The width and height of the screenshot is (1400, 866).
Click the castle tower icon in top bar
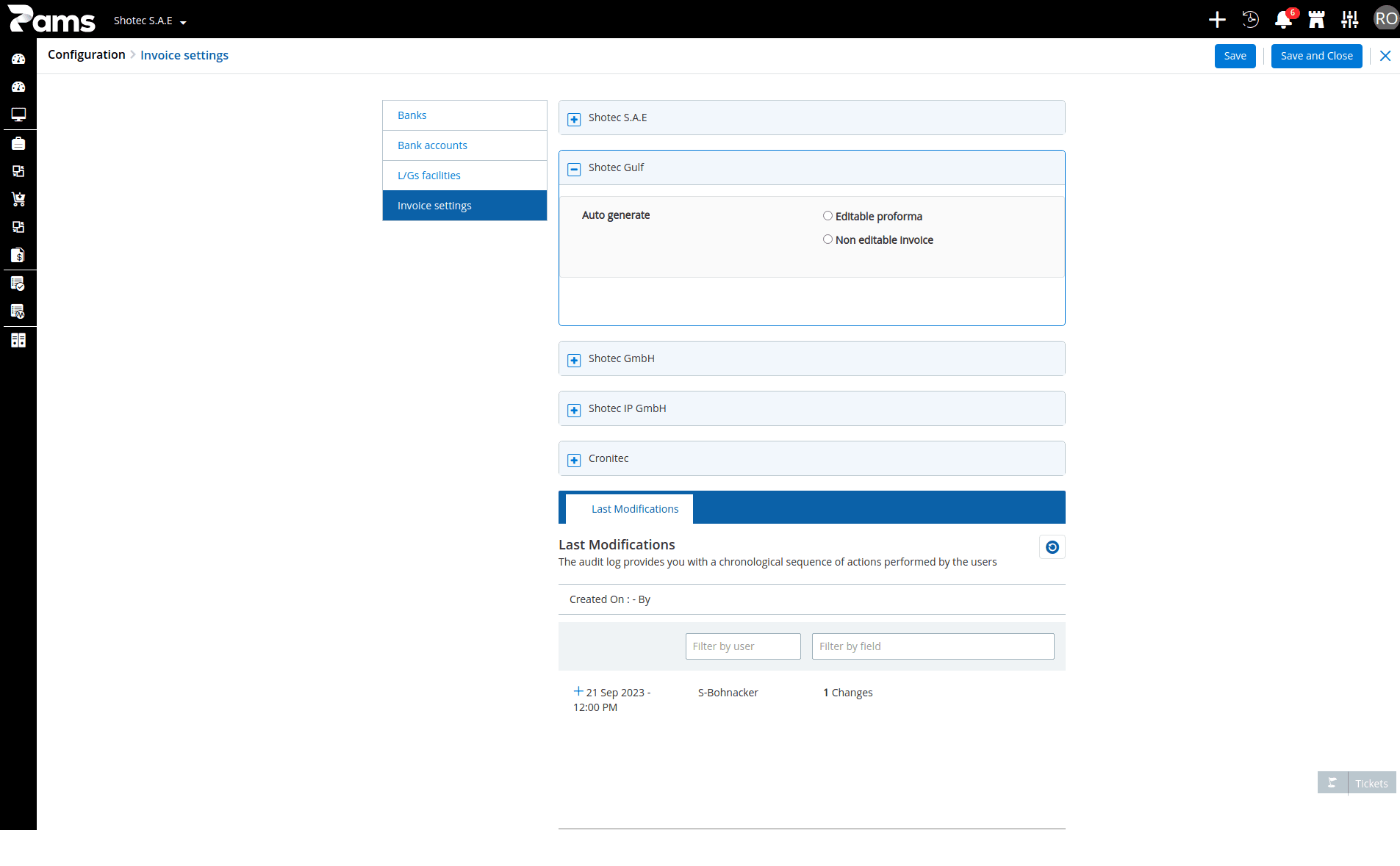(x=1316, y=19)
